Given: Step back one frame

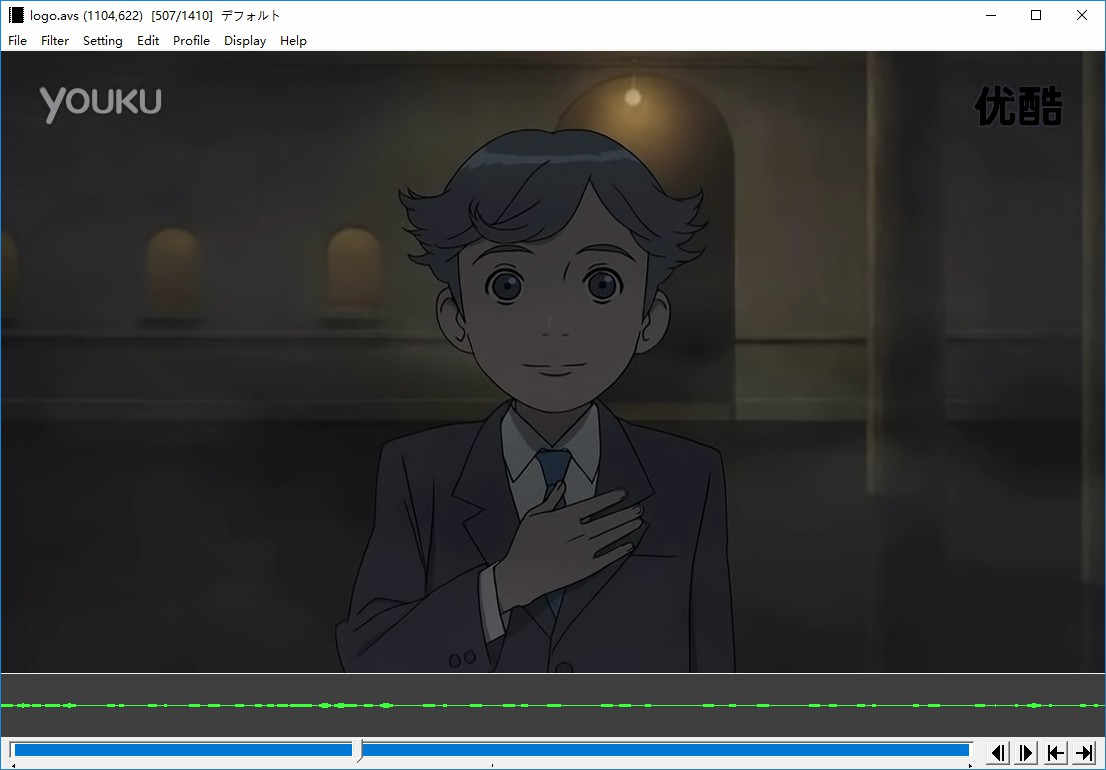Looking at the screenshot, I should tap(998, 753).
